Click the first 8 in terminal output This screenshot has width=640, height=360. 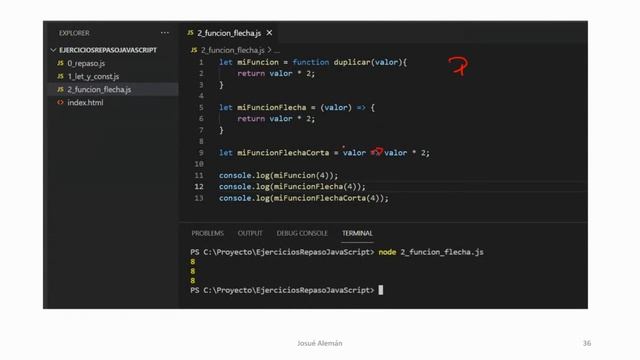(193, 262)
